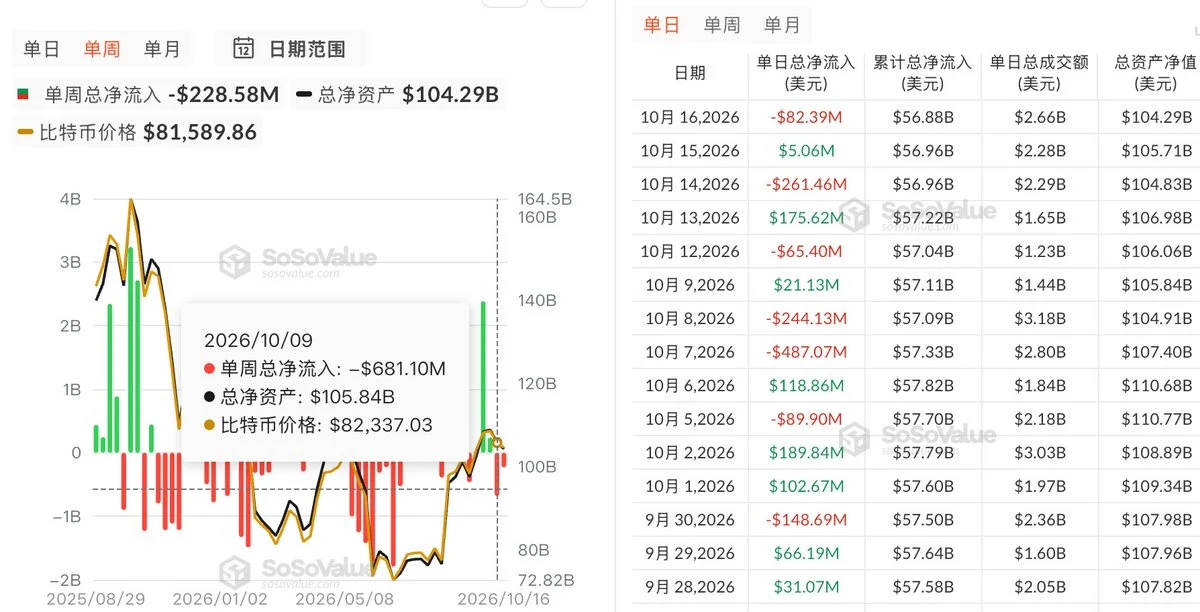
Task: Switch table panel to 单月 tab
Action: [782, 25]
